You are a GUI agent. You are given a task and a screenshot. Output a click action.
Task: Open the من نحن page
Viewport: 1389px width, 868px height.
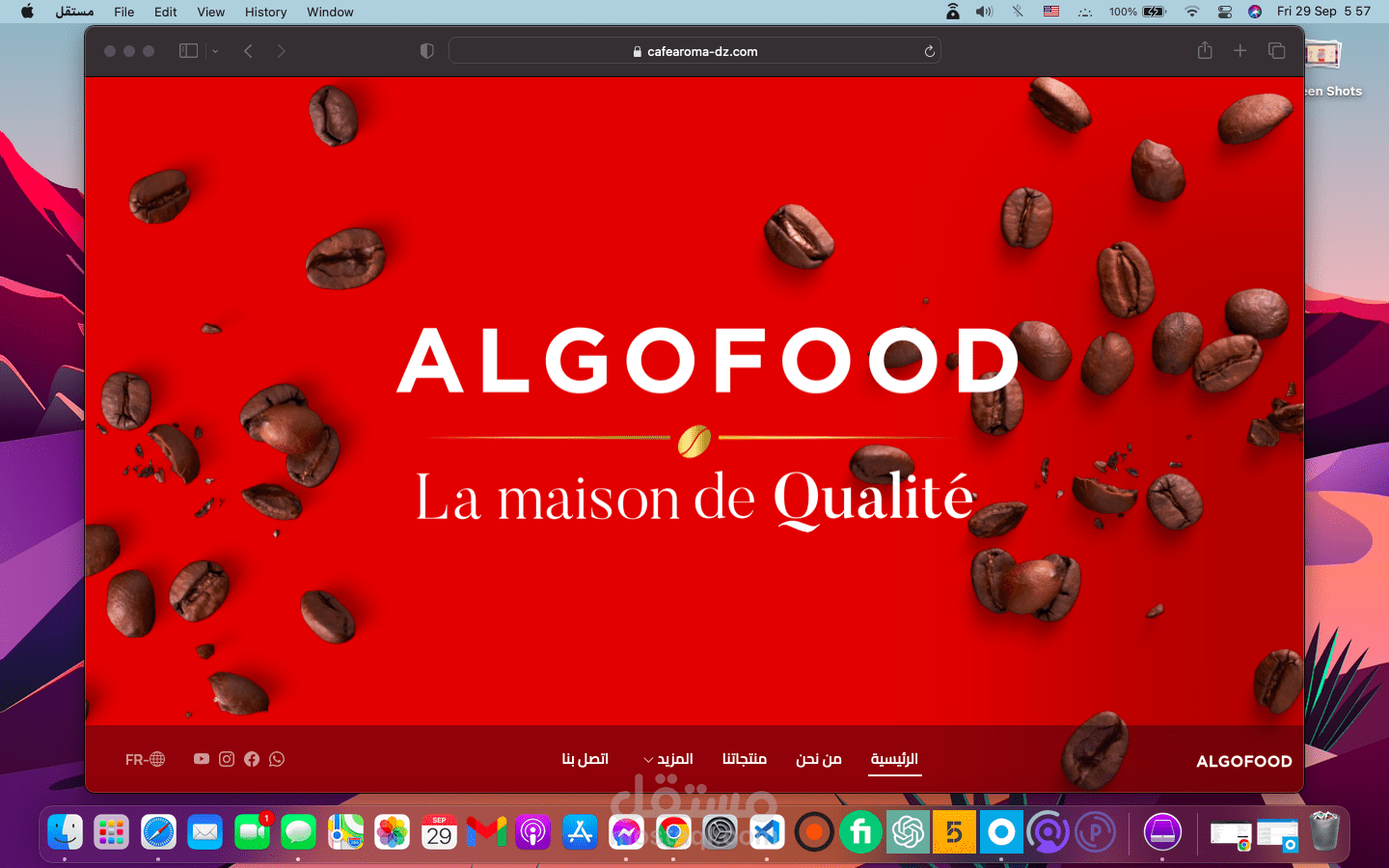tap(819, 759)
